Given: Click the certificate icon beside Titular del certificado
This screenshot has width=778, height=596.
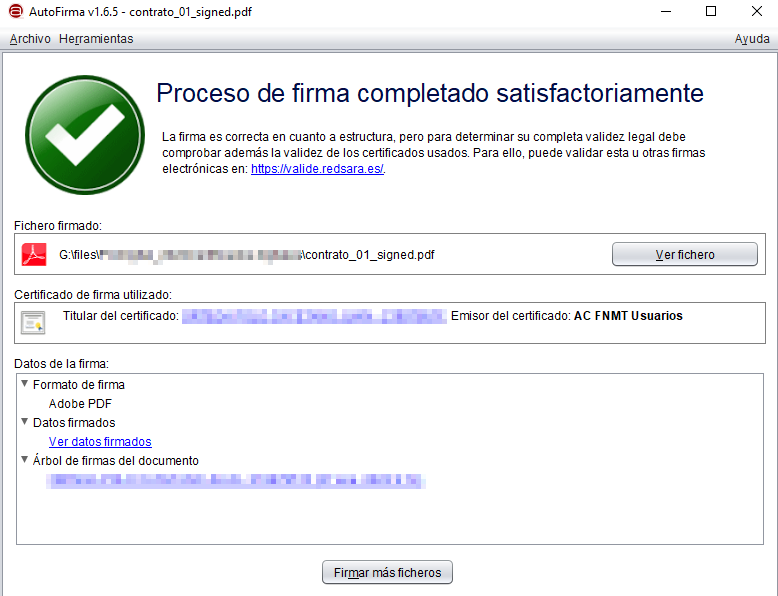Looking at the screenshot, I should pyautogui.click(x=33, y=322).
